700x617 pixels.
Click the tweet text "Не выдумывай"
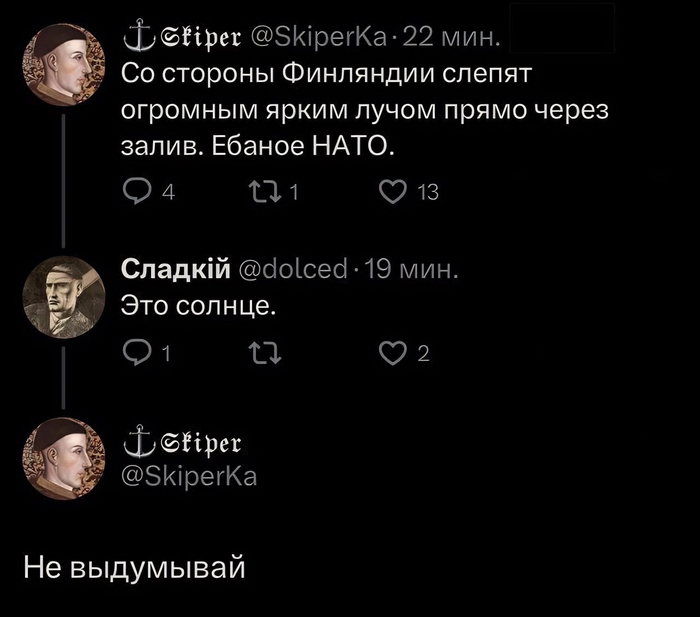coord(134,569)
